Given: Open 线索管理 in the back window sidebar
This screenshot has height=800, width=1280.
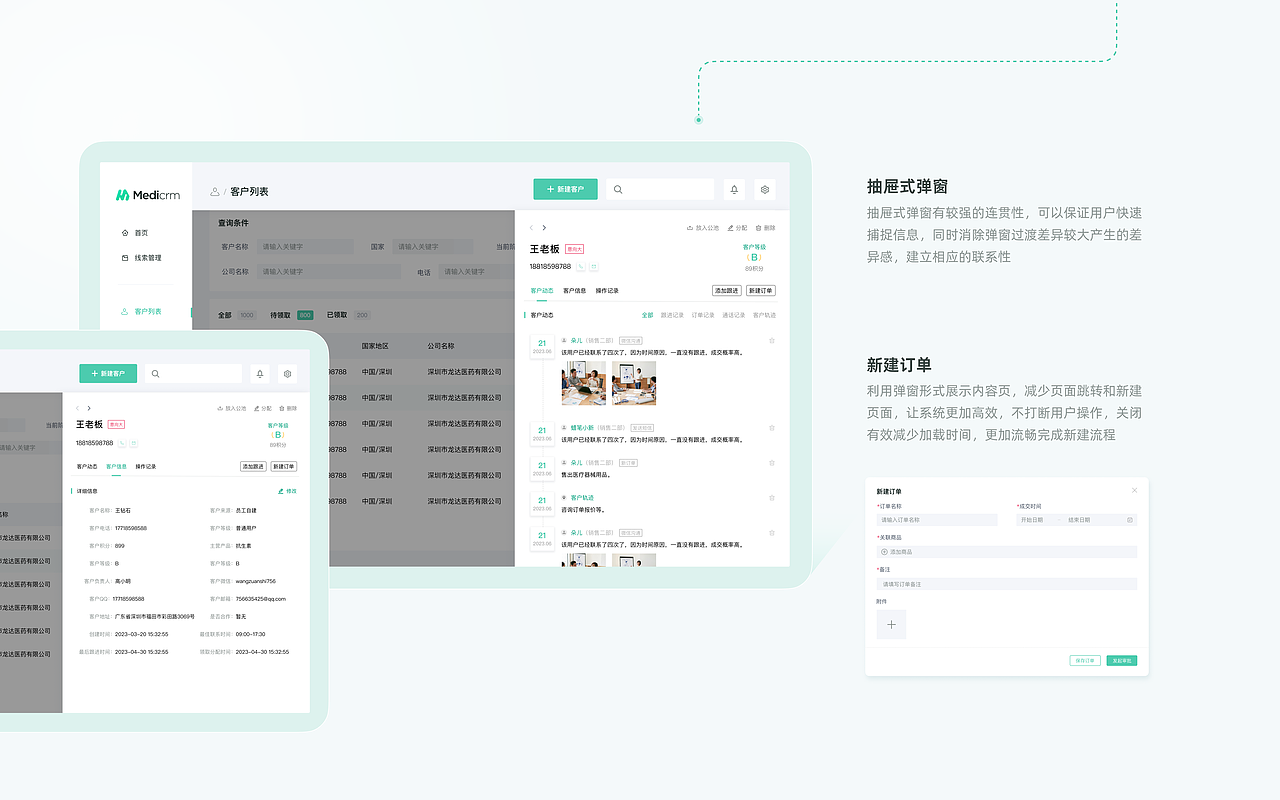Looking at the screenshot, I should (141, 258).
